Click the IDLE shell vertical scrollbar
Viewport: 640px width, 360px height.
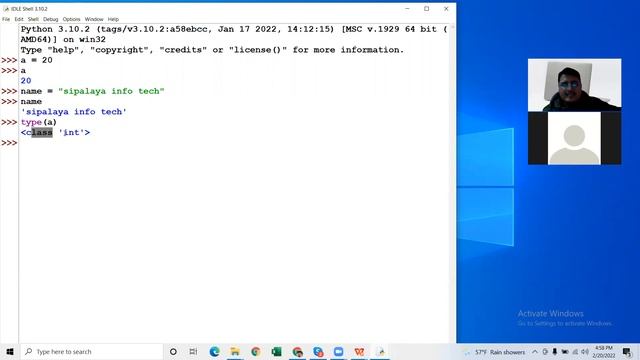coord(452,184)
